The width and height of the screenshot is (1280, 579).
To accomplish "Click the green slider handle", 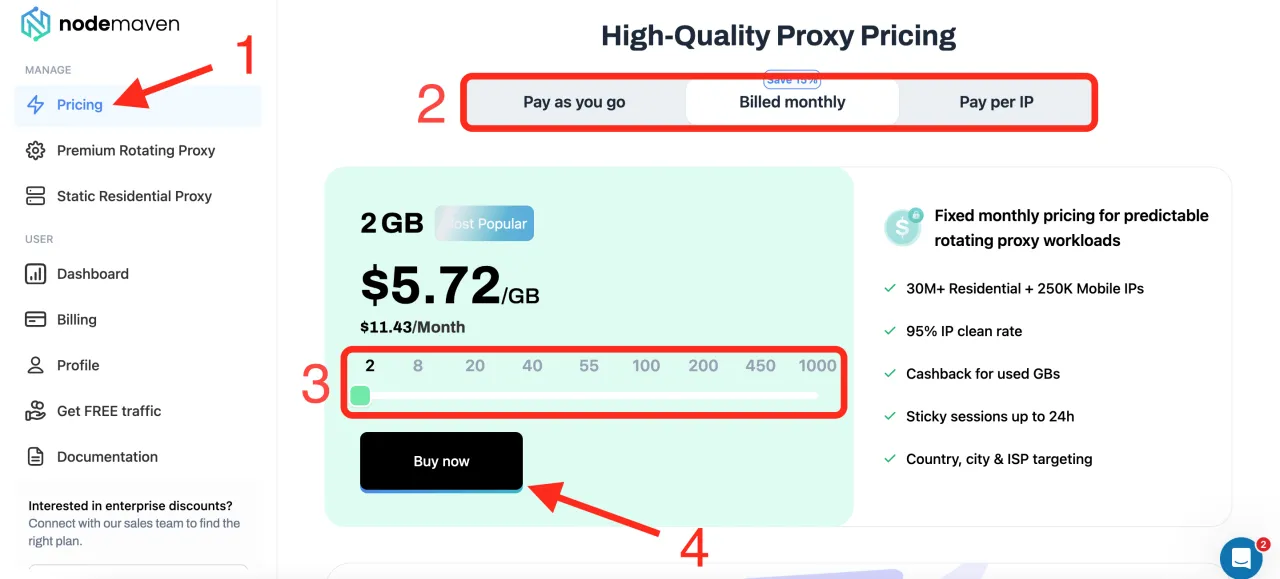I will pos(361,396).
